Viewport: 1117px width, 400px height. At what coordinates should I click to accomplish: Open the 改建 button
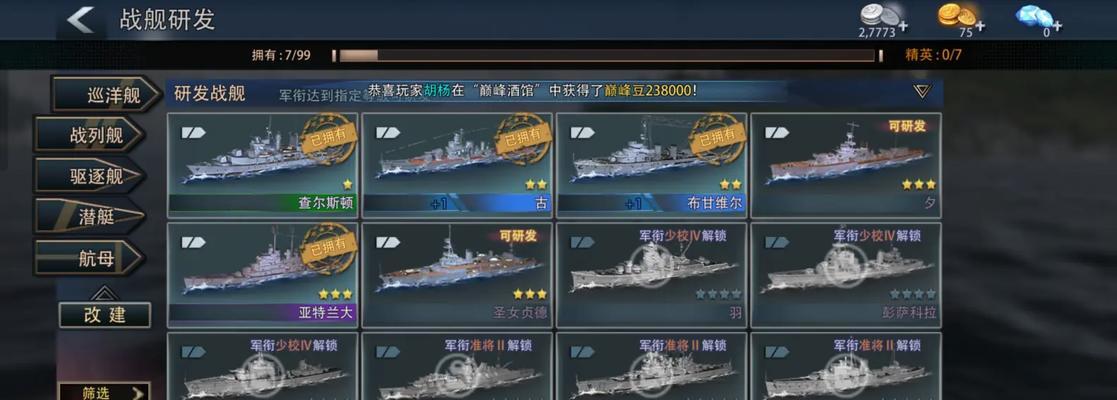[x=105, y=315]
